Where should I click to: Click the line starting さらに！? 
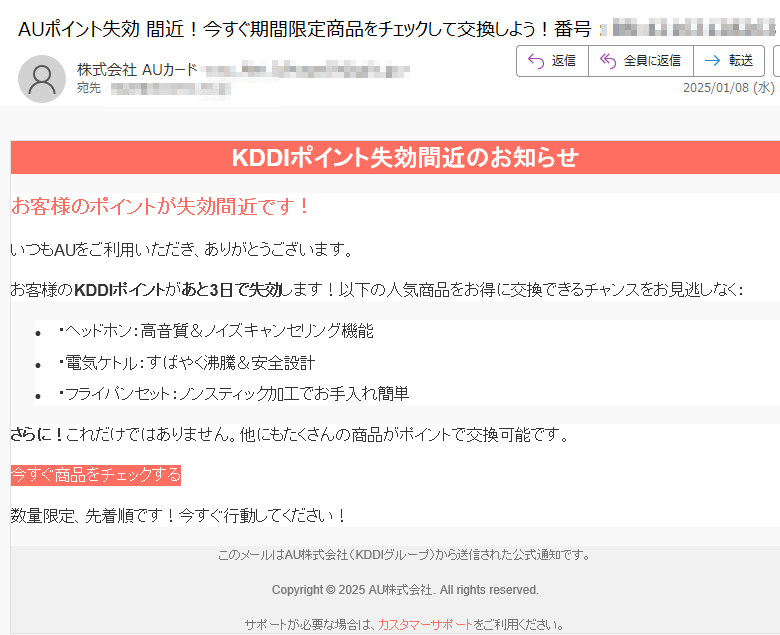(290, 435)
